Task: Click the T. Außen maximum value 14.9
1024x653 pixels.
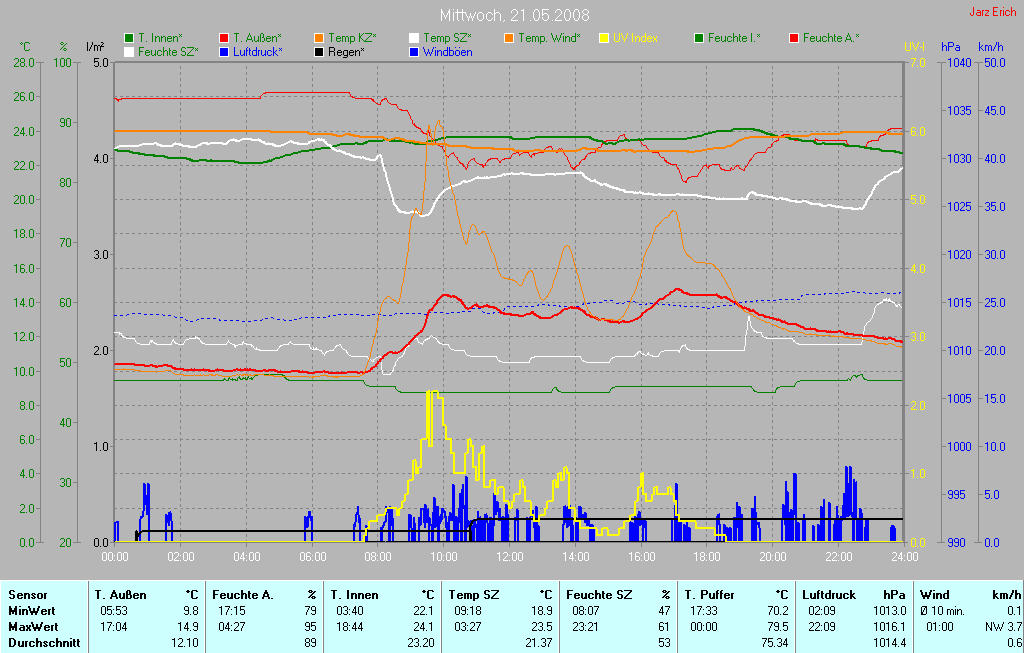Action: (x=190, y=627)
